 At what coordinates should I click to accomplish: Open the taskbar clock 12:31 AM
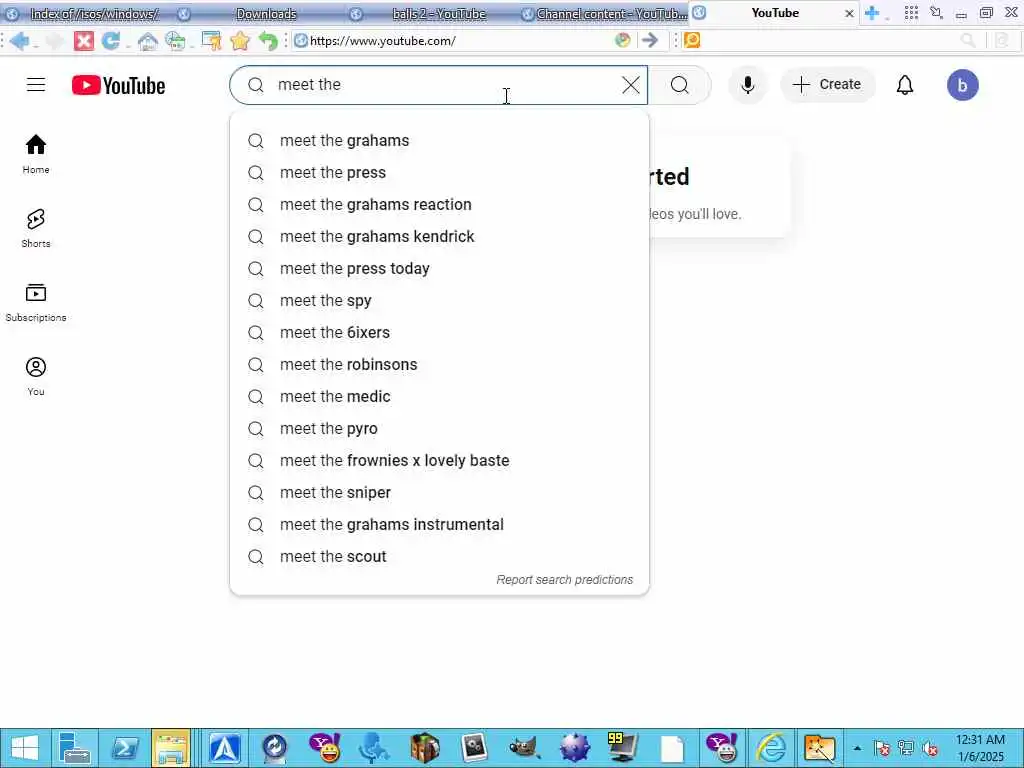pyautogui.click(x=980, y=748)
